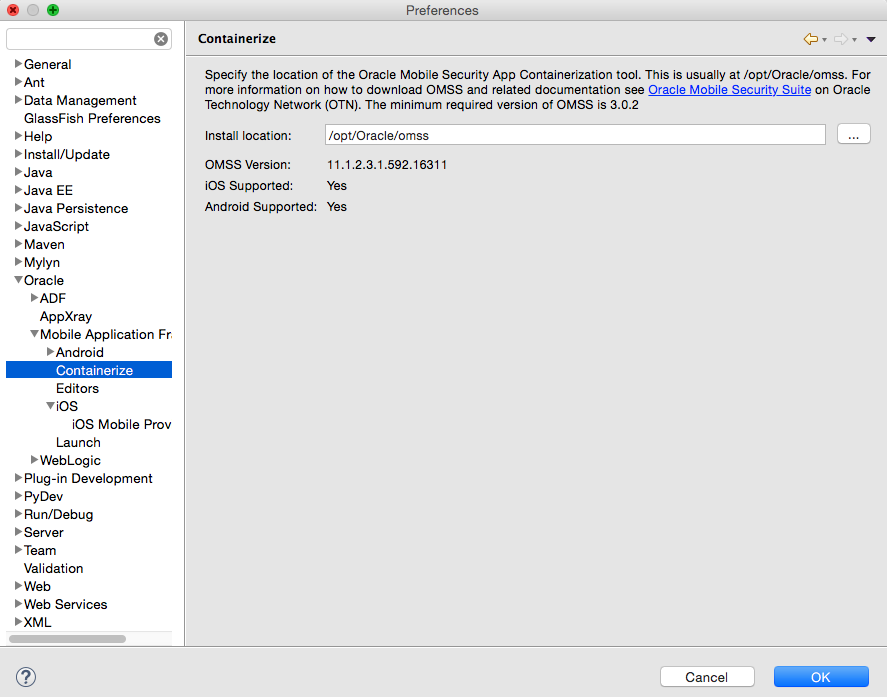Select Help tree item
The height and width of the screenshot is (697, 887).
[x=38, y=136]
